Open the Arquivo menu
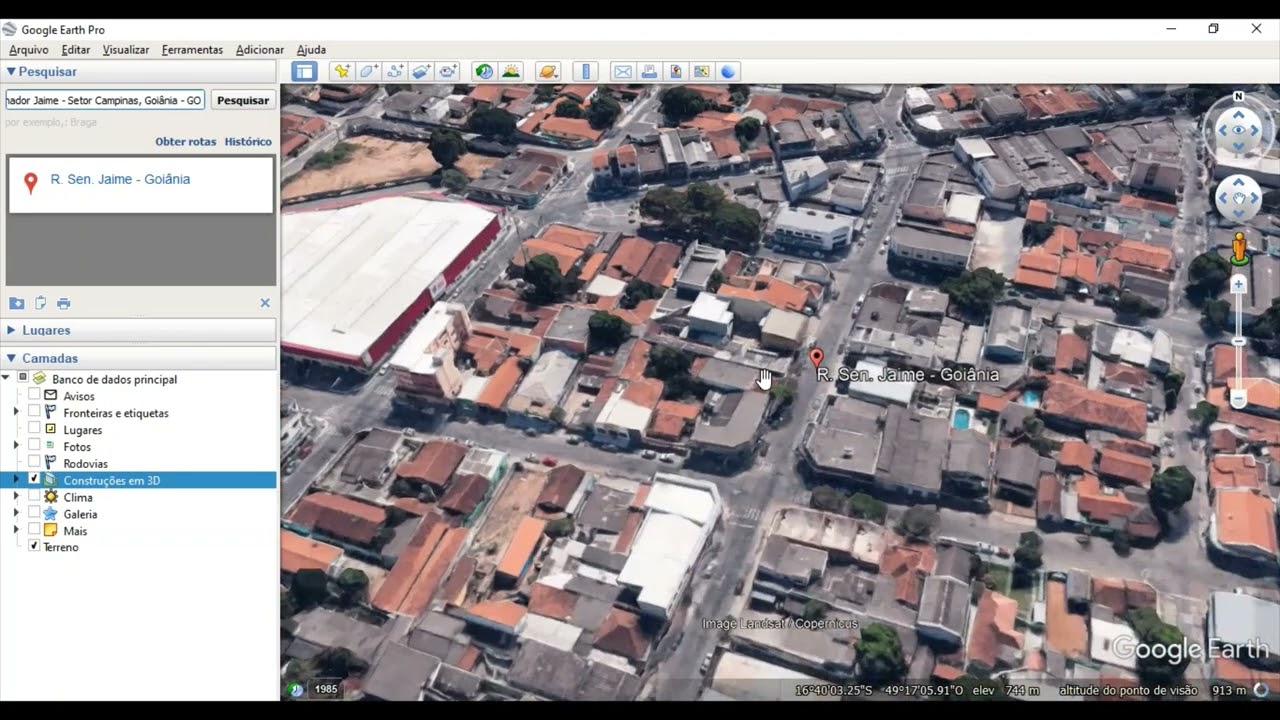Screen dimensions: 1280x720 [29, 50]
